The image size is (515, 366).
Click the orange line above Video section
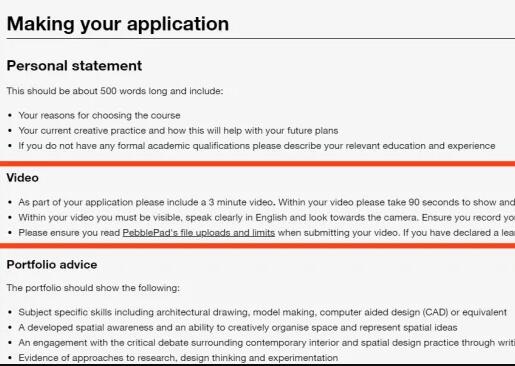[x=257, y=163]
